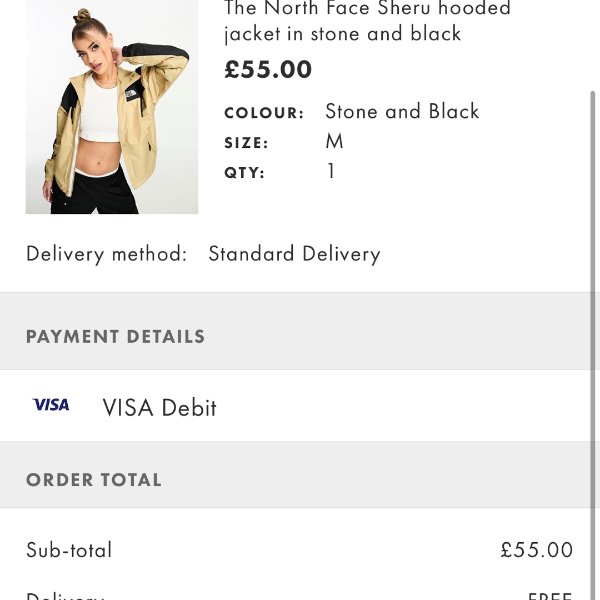Screen dimensions: 600x600
Task: Click the FREE delivery cost text
Action: tap(550, 596)
